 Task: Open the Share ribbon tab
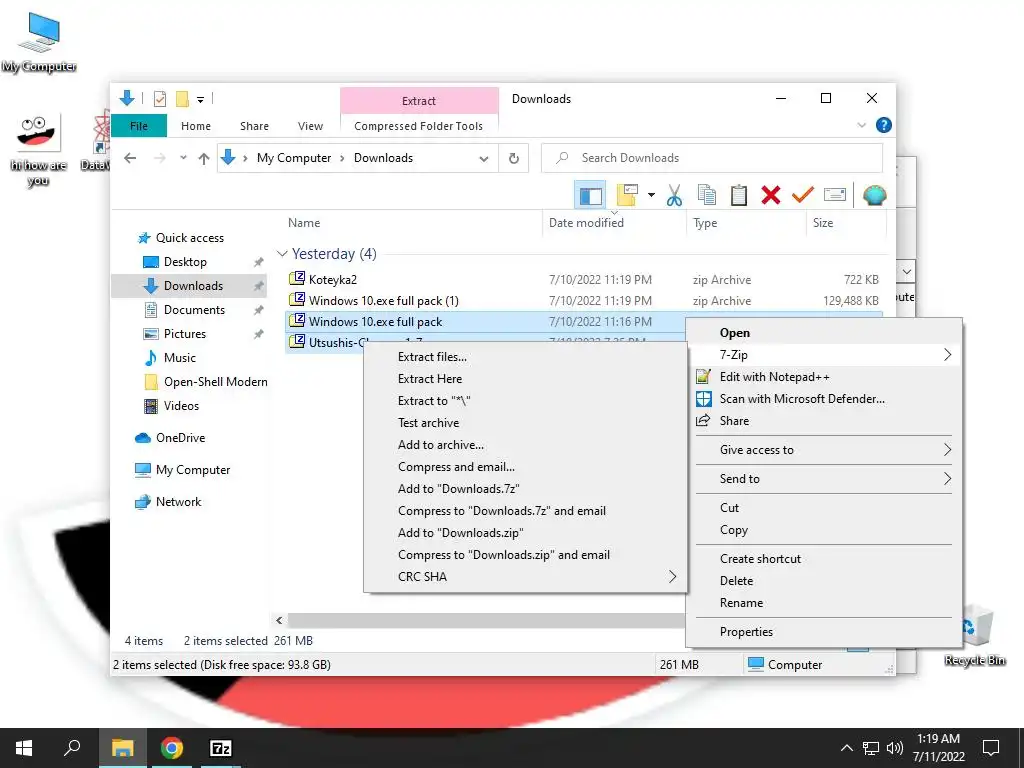[254, 126]
